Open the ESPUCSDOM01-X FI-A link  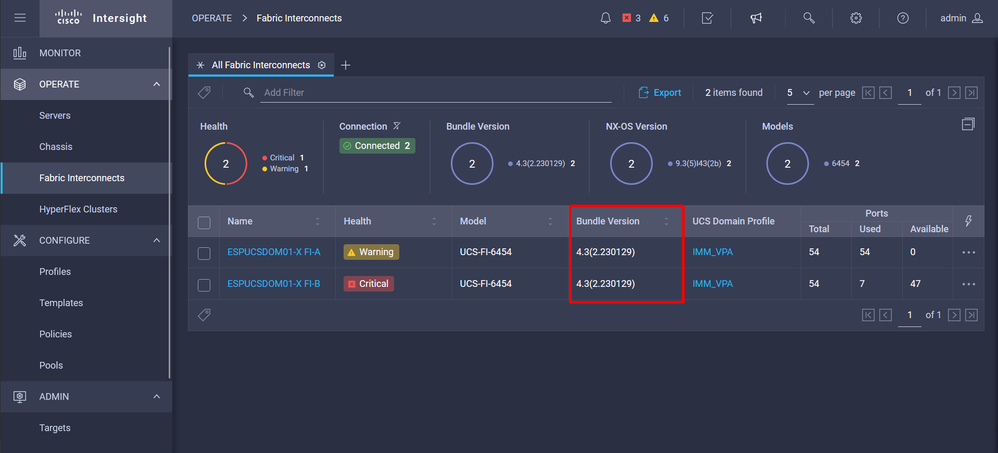click(274, 252)
